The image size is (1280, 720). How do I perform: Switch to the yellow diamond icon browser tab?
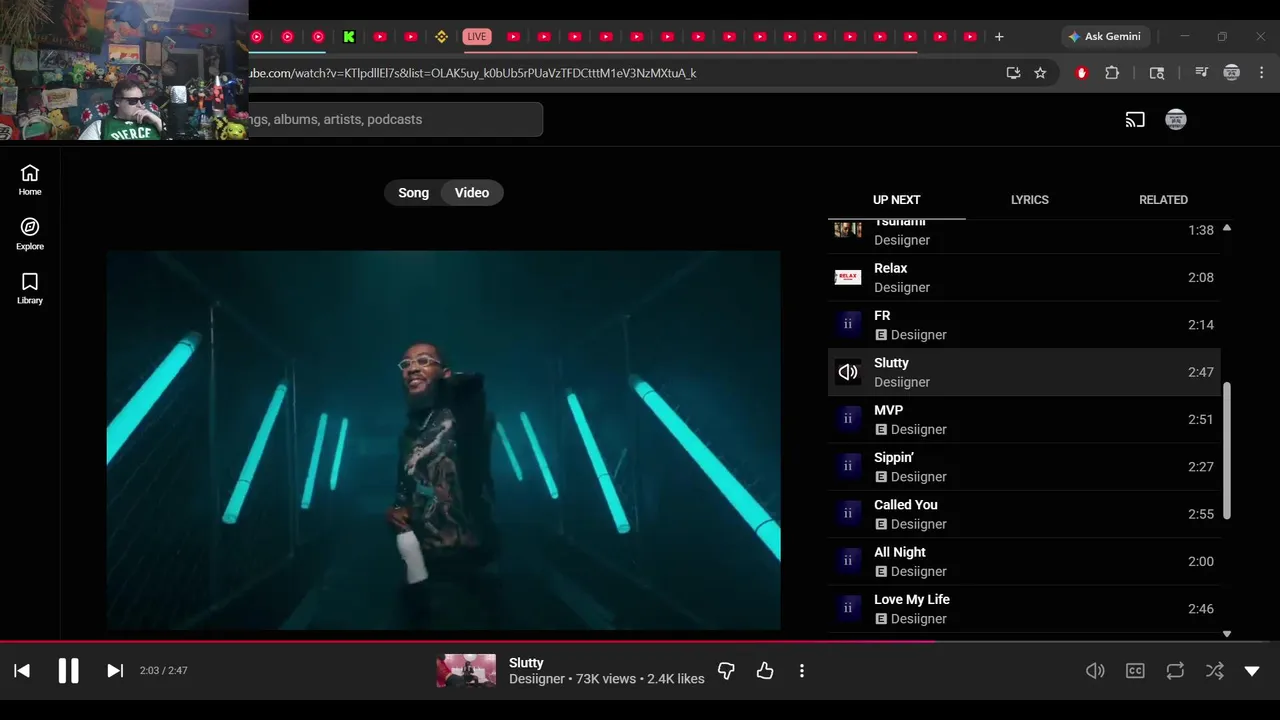pyautogui.click(x=441, y=37)
